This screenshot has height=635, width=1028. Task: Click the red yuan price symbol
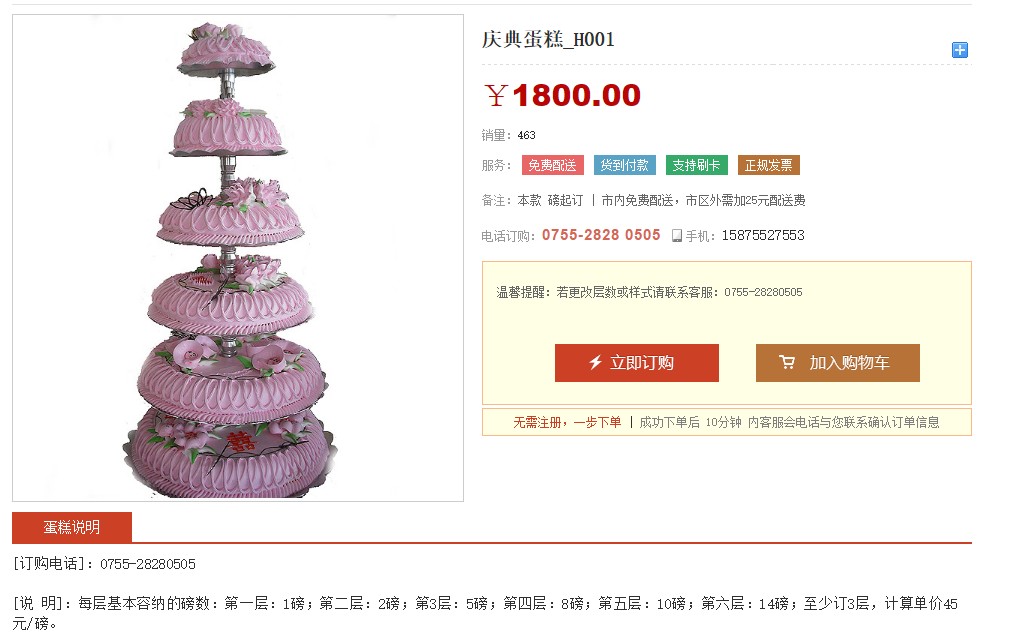tap(496, 96)
